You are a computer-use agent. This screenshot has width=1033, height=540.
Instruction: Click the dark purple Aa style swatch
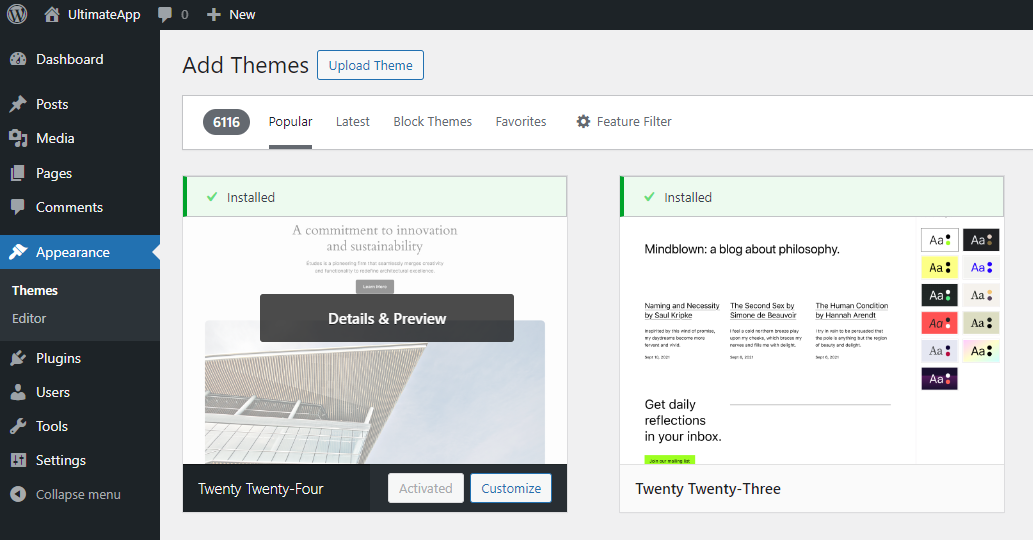pos(939,379)
